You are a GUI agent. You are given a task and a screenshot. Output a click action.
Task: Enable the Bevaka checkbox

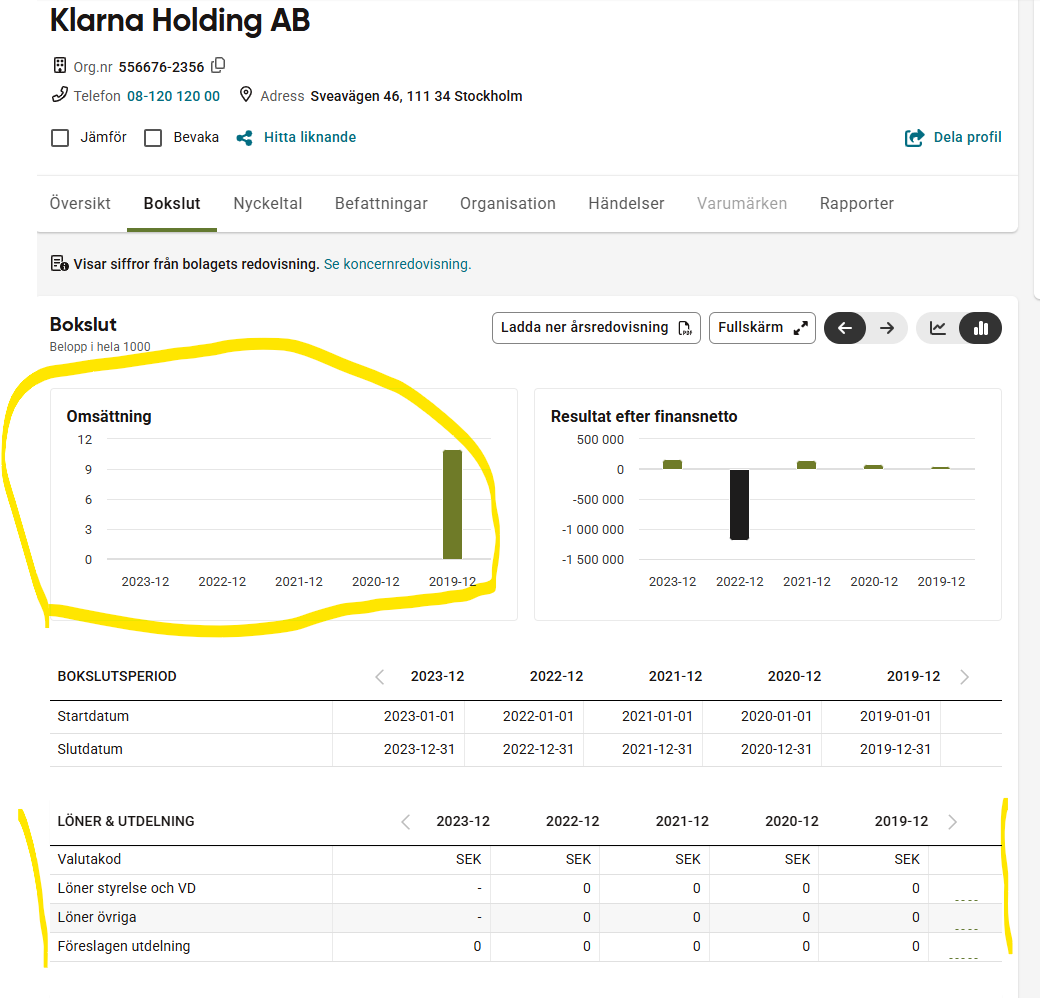click(x=153, y=138)
